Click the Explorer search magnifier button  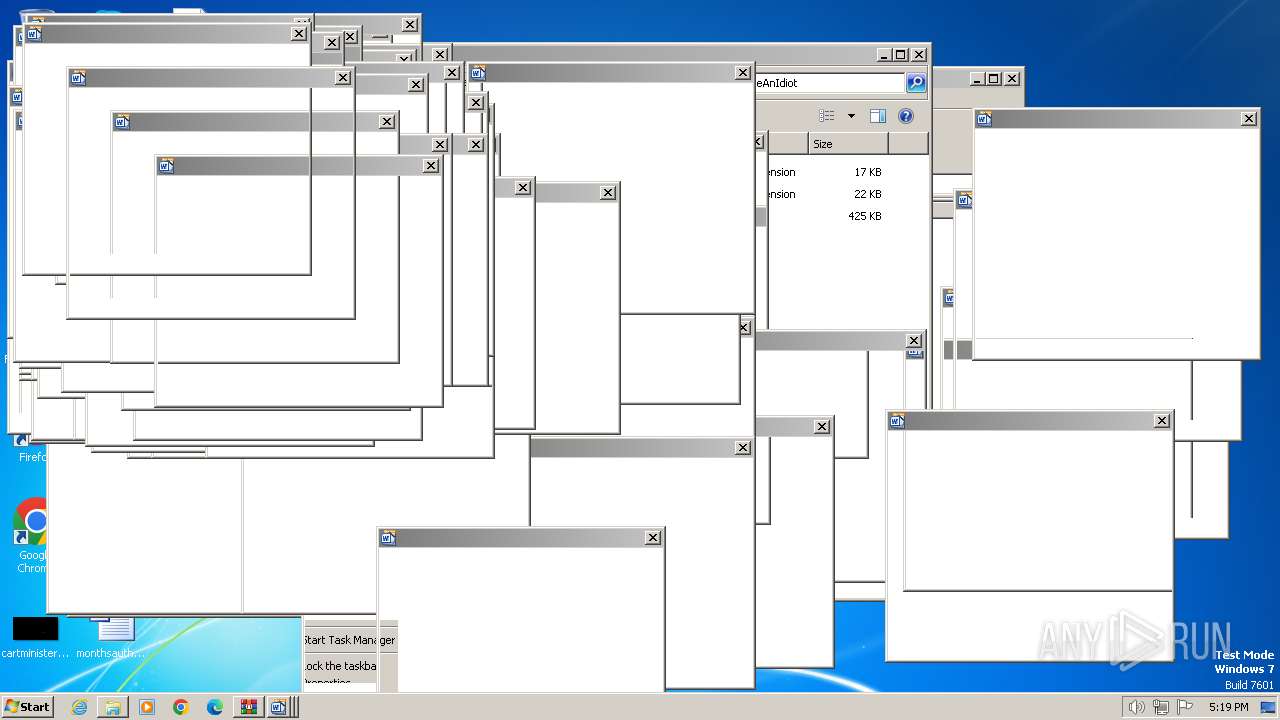[916, 83]
